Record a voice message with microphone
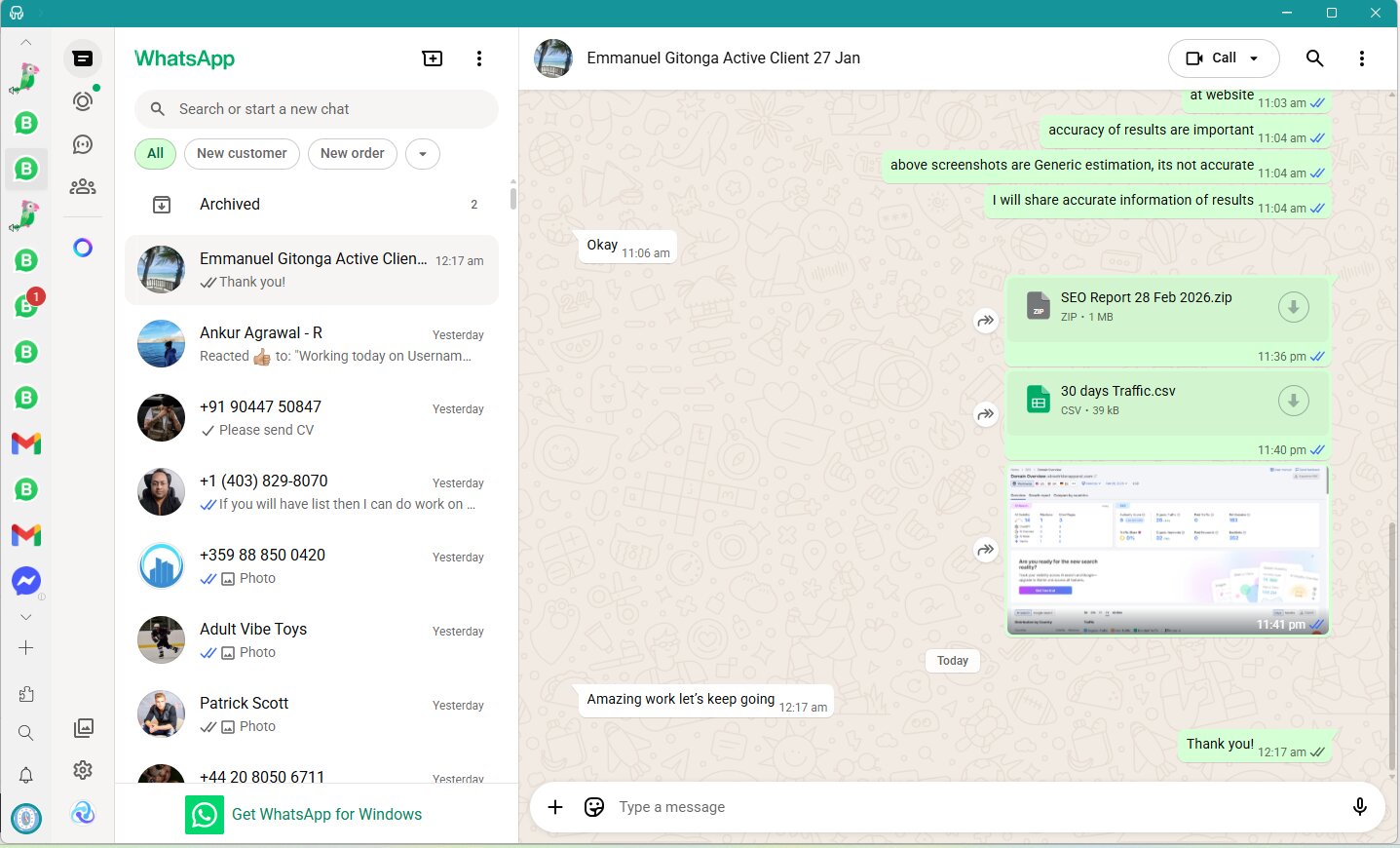Screen dimensions: 1400x848 point(1359,807)
